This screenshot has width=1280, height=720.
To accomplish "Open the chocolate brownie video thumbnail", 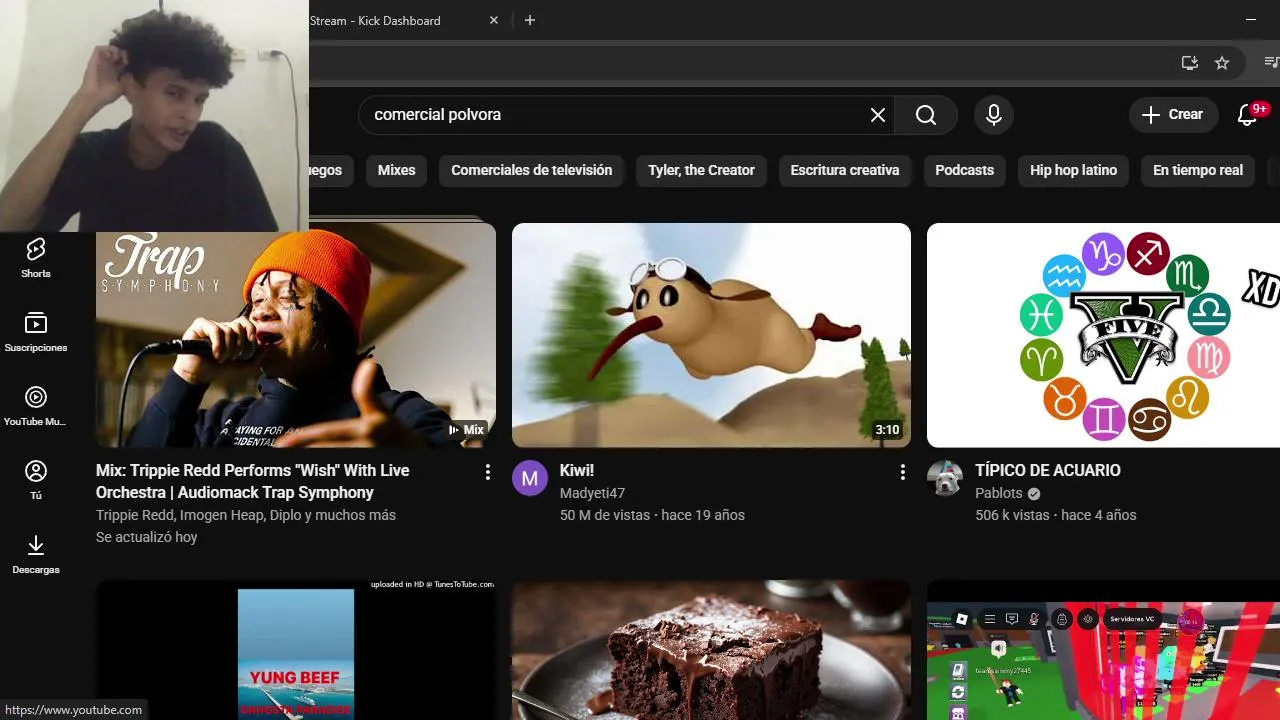I will (711, 650).
